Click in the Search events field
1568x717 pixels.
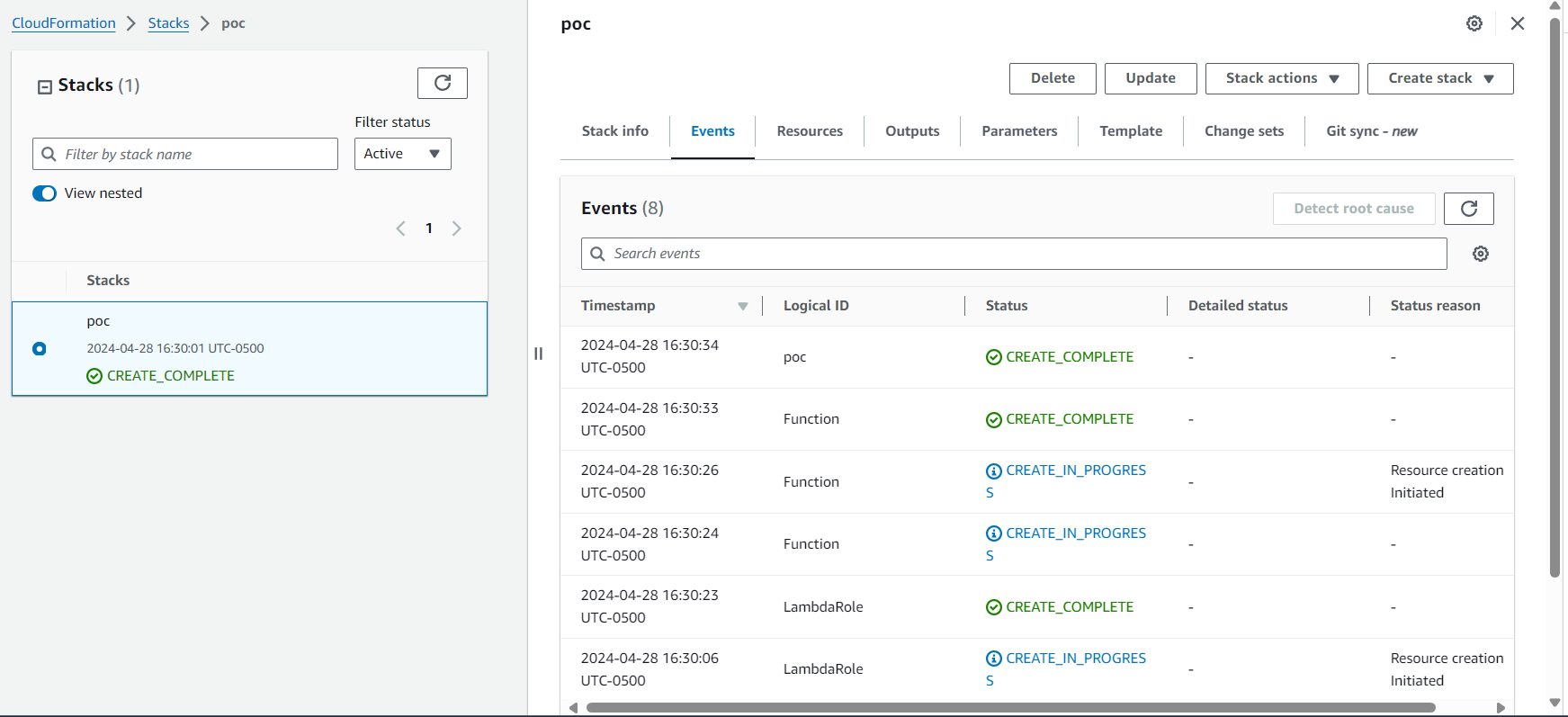click(1014, 254)
